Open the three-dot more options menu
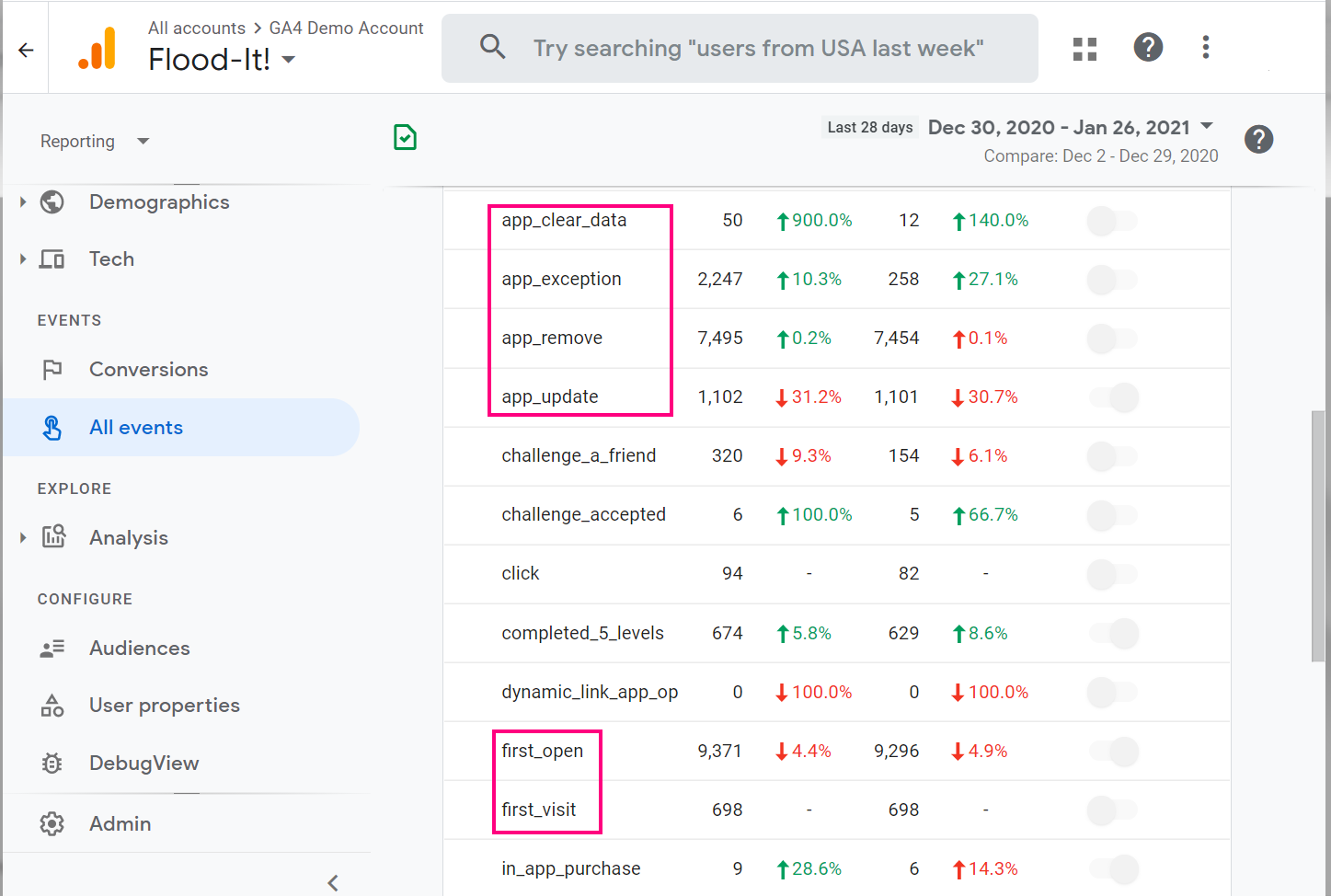 [1205, 47]
